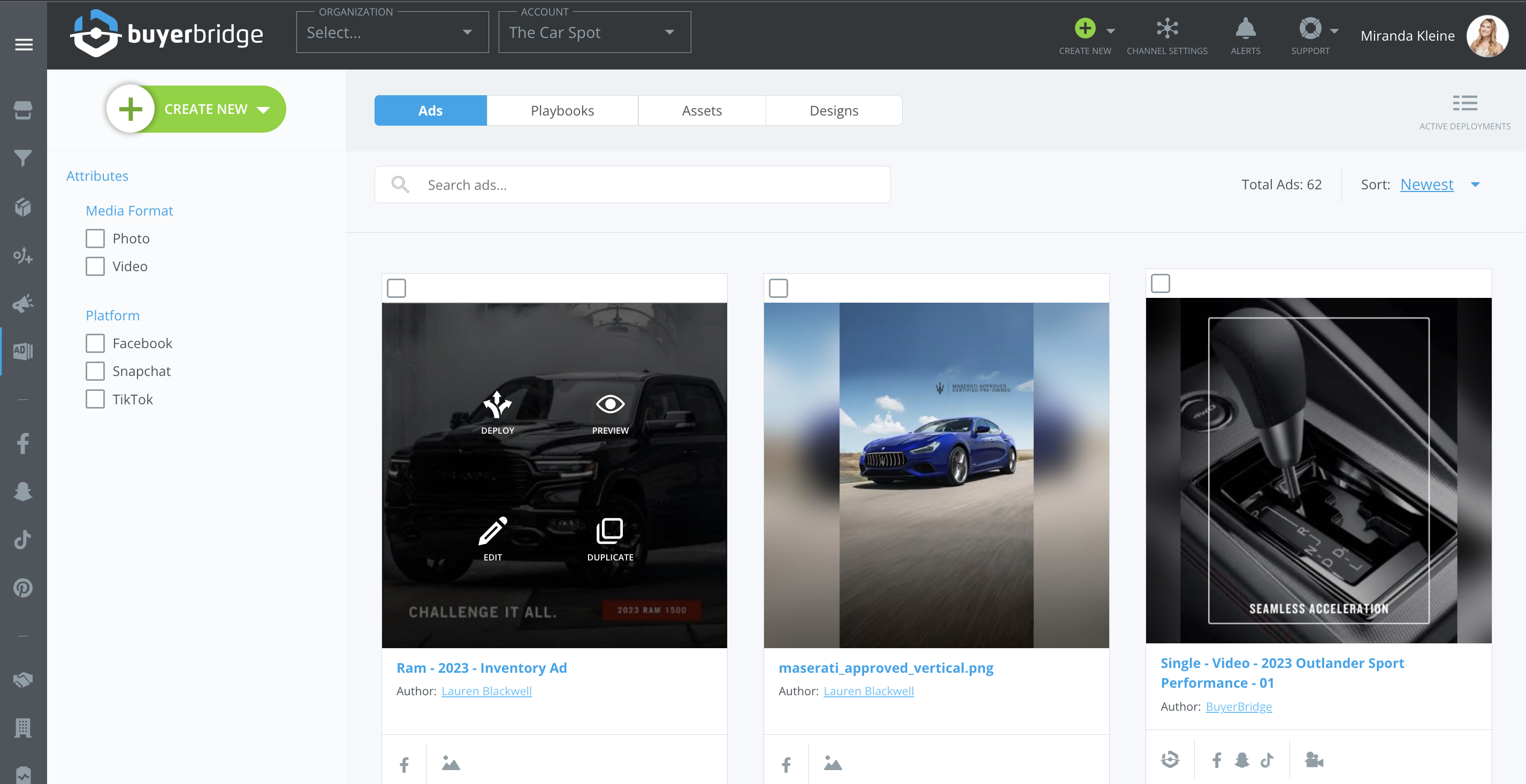Viewport: 1526px width, 784px height.
Task: Expand the Support dropdown arrow
Action: click(x=1334, y=31)
